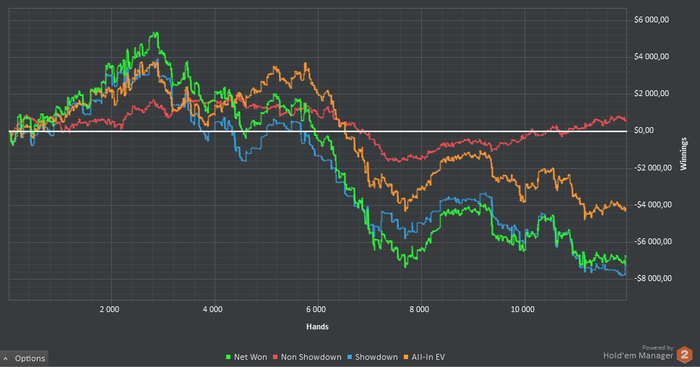Click the orange All-In EV color swatch
The width and height of the screenshot is (700, 367).
click(406, 357)
